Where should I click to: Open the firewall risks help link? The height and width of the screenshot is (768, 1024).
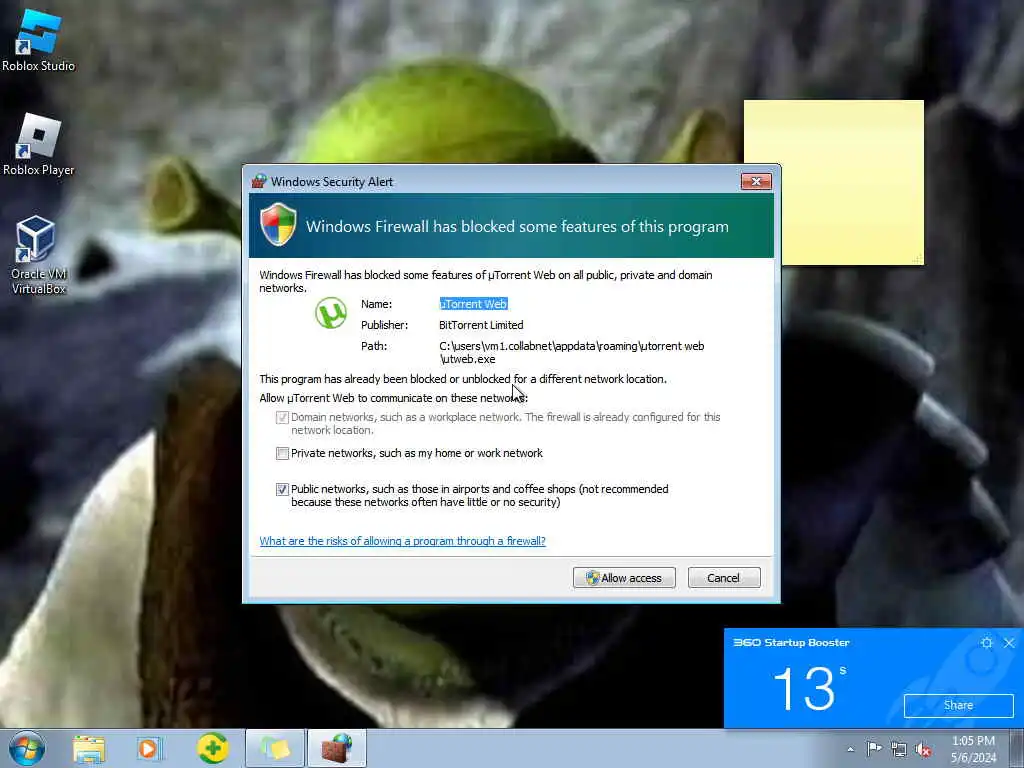tap(402, 541)
